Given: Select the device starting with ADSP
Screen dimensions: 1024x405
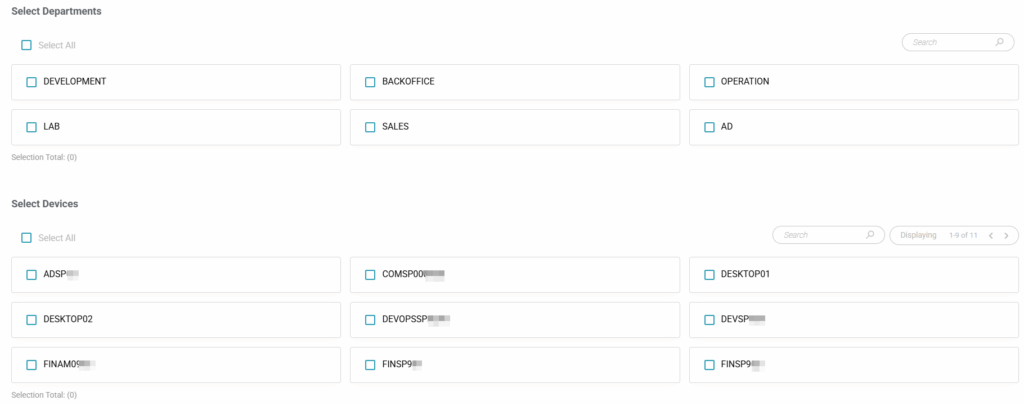Looking at the screenshot, I should [31, 274].
